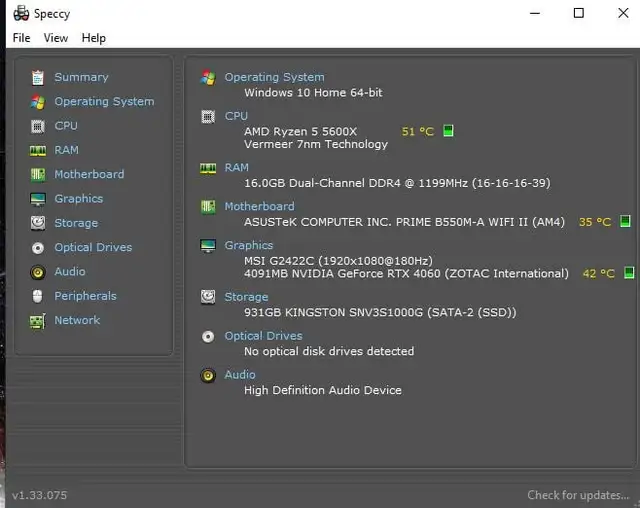The image size is (640, 508).
Task: Click the CPU chip icon in sidebar
Action: (38, 126)
